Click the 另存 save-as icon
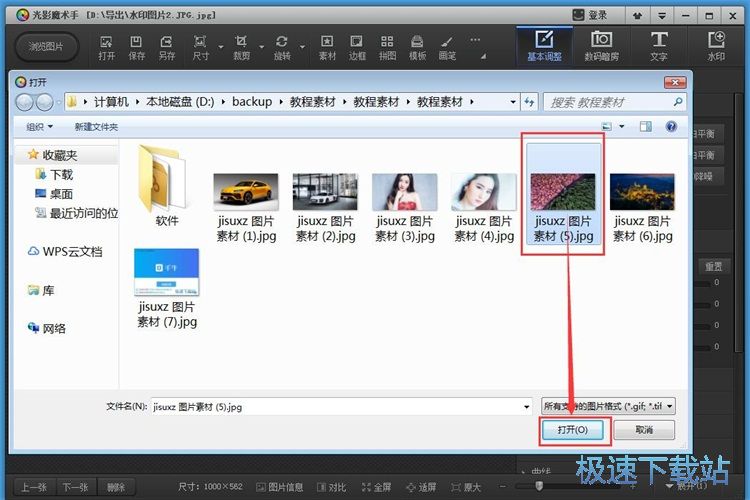The image size is (750, 500). point(166,48)
